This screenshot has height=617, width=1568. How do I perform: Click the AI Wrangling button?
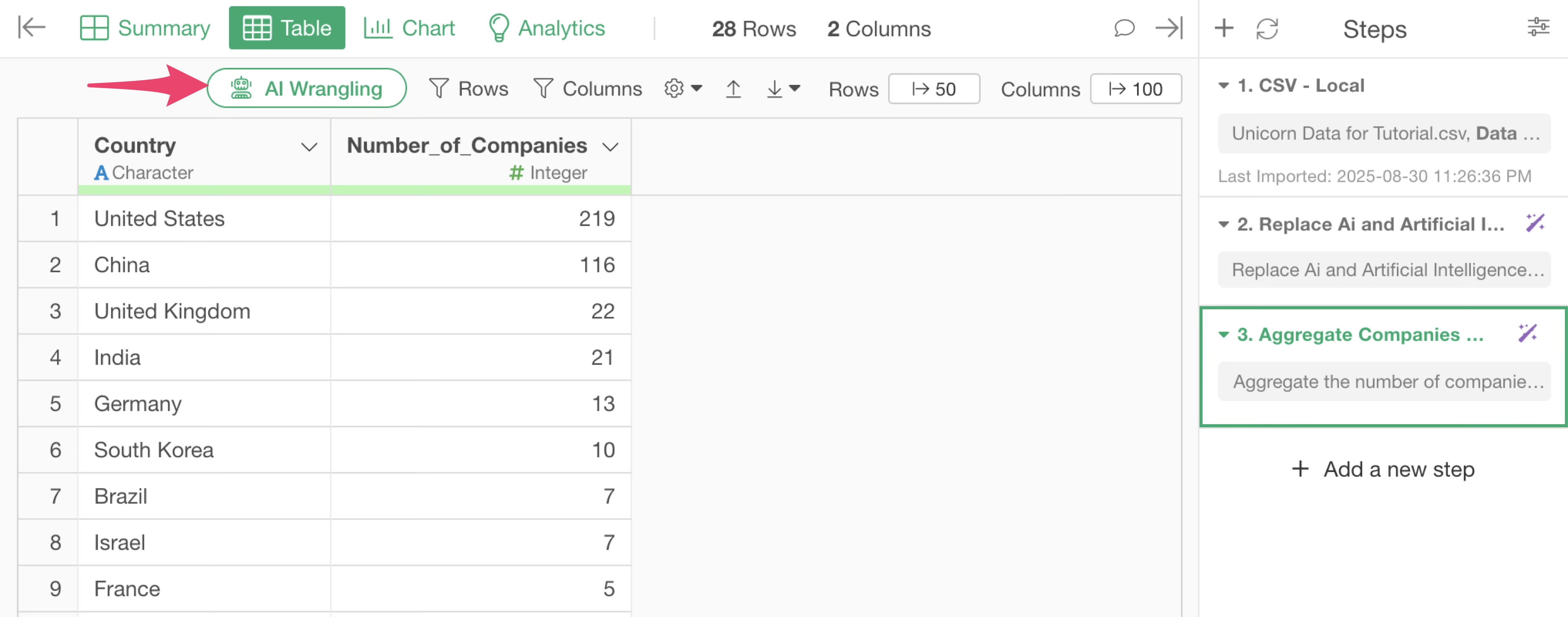(x=306, y=88)
